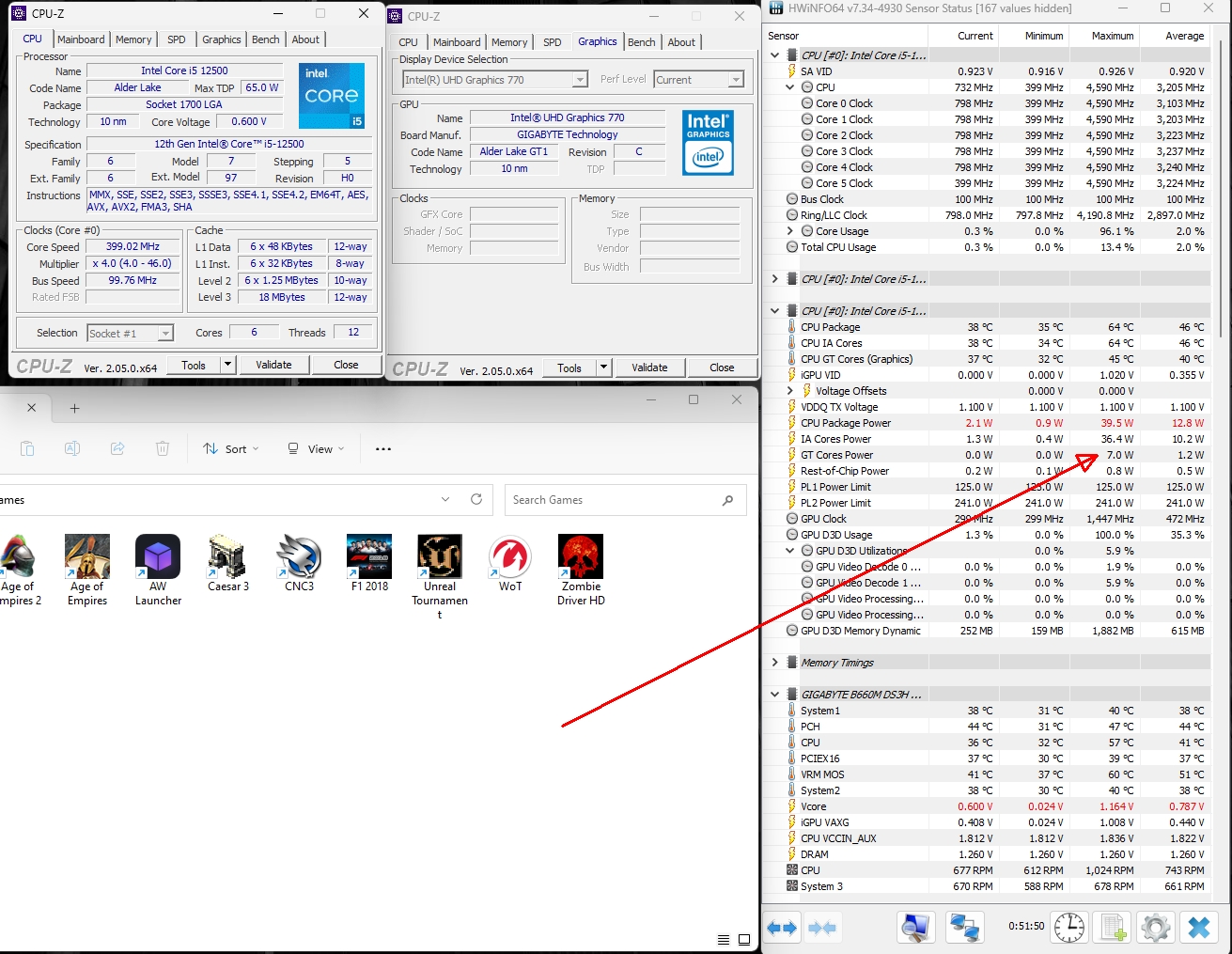Open the Tools arrow in CPU-Z CPU window
This screenshot has width=1232, height=954.
227,365
